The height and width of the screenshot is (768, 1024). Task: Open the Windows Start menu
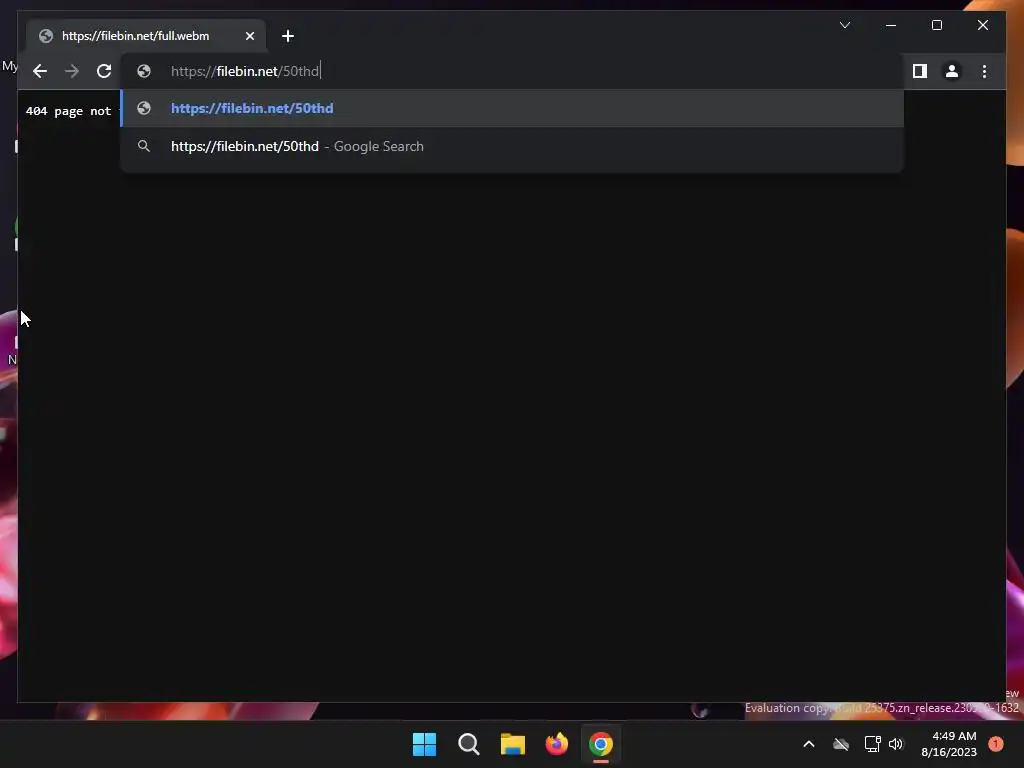tap(424, 744)
